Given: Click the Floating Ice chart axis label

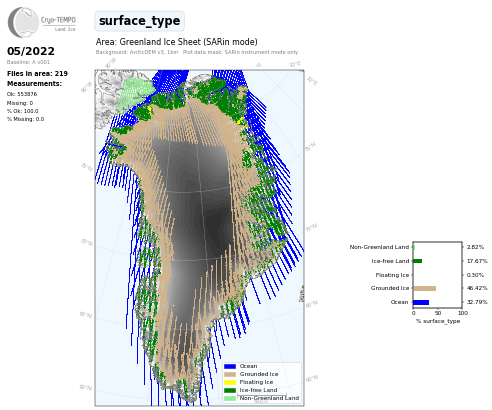Looking at the screenshot, I should click(392, 275).
